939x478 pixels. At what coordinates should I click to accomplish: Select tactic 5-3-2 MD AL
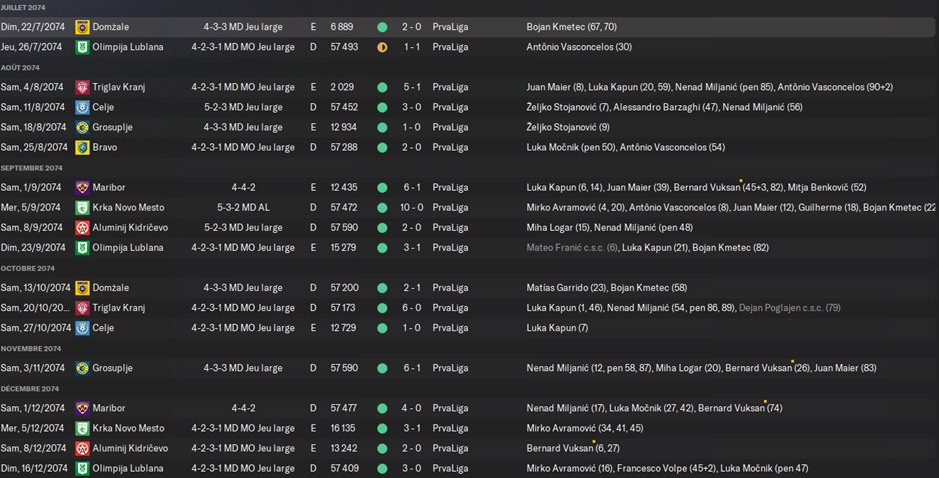coord(243,207)
